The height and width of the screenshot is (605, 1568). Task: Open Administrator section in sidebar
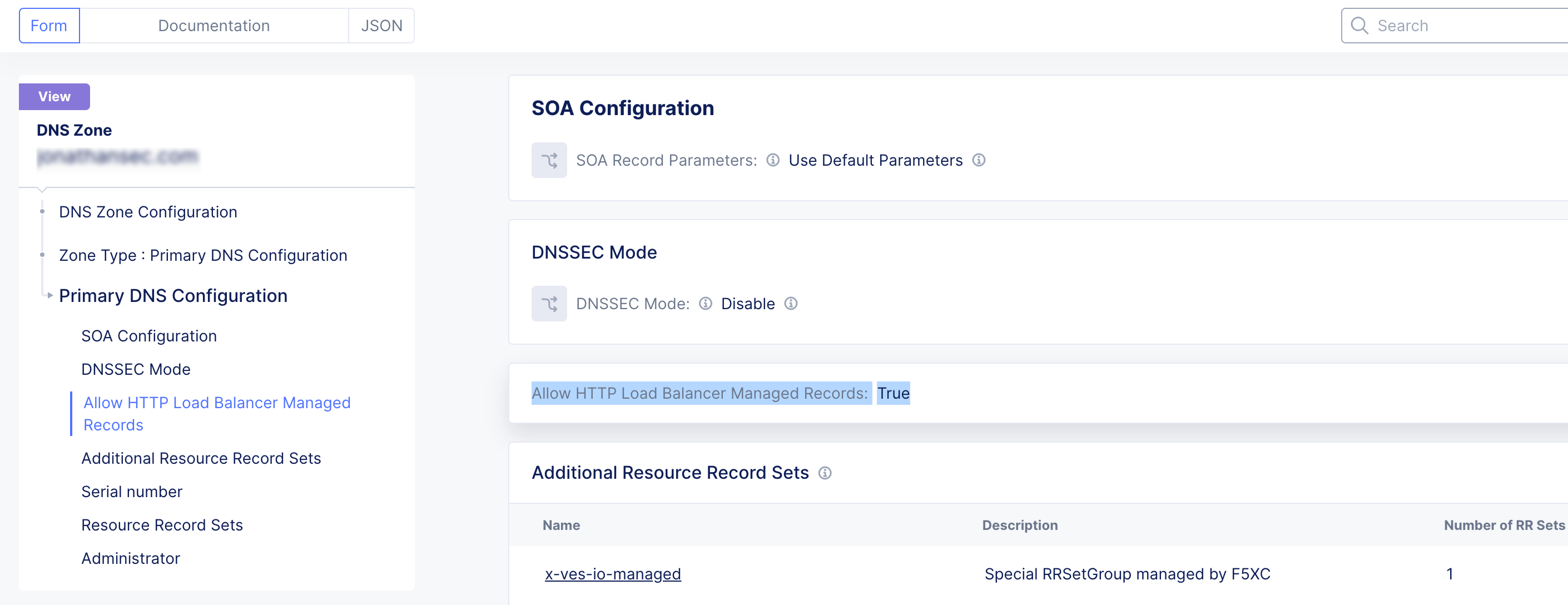coord(130,558)
